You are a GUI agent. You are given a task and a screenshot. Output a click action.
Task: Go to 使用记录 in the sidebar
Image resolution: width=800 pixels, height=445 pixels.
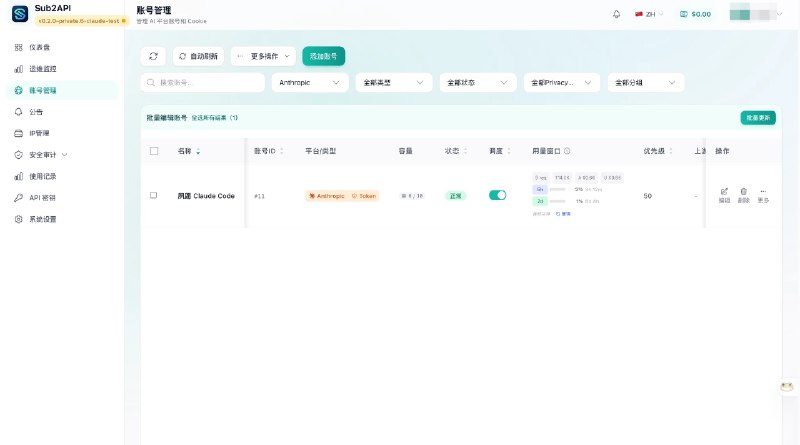(62, 176)
